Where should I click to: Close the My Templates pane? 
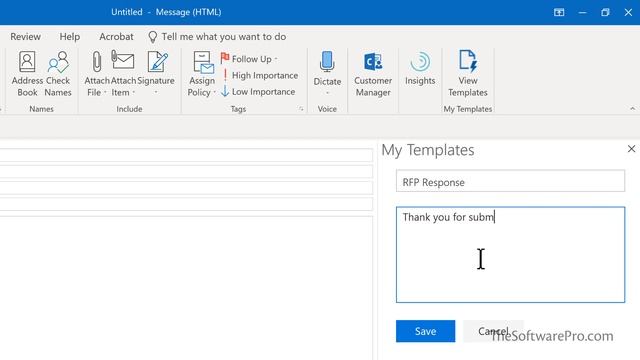pos(631,149)
